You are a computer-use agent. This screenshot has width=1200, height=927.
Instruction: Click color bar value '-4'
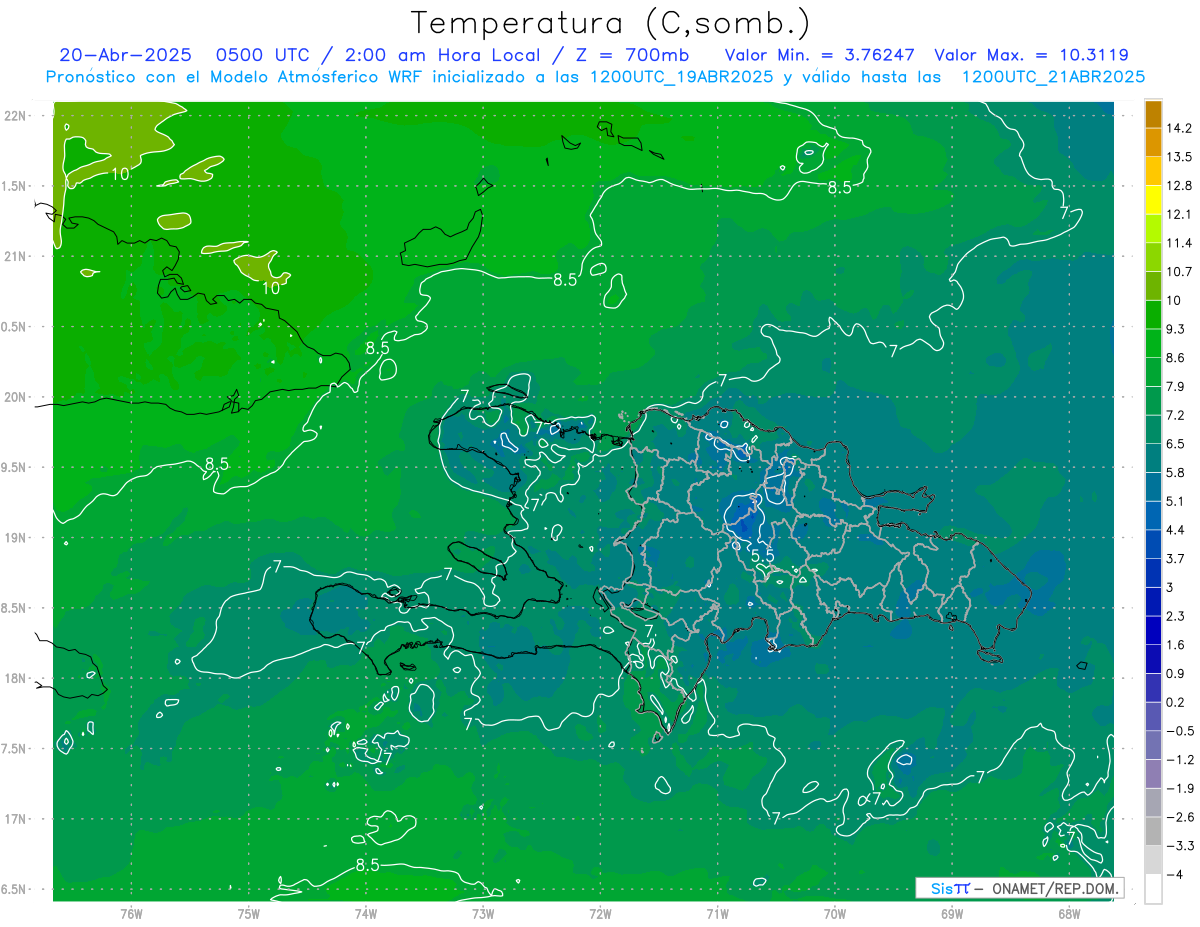pyautogui.click(x=1174, y=874)
